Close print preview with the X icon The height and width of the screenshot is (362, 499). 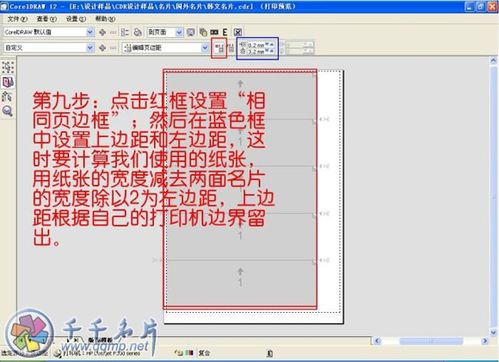click(x=238, y=32)
